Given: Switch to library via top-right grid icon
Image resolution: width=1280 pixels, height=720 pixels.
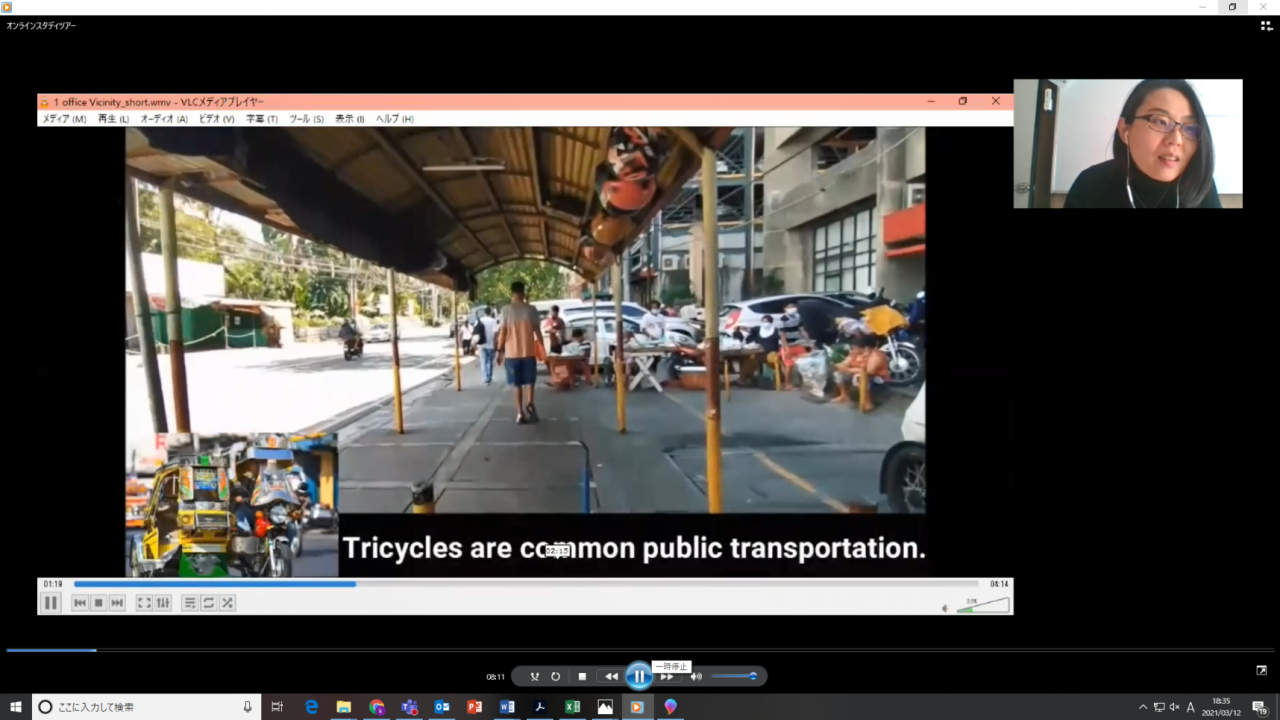Looking at the screenshot, I should tap(1266, 26).
